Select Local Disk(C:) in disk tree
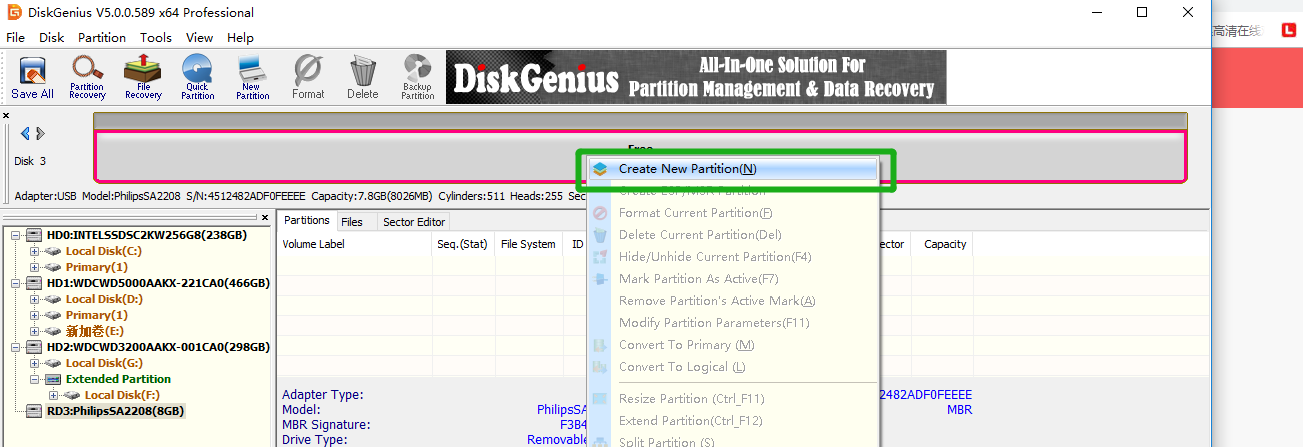 [104, 251]
